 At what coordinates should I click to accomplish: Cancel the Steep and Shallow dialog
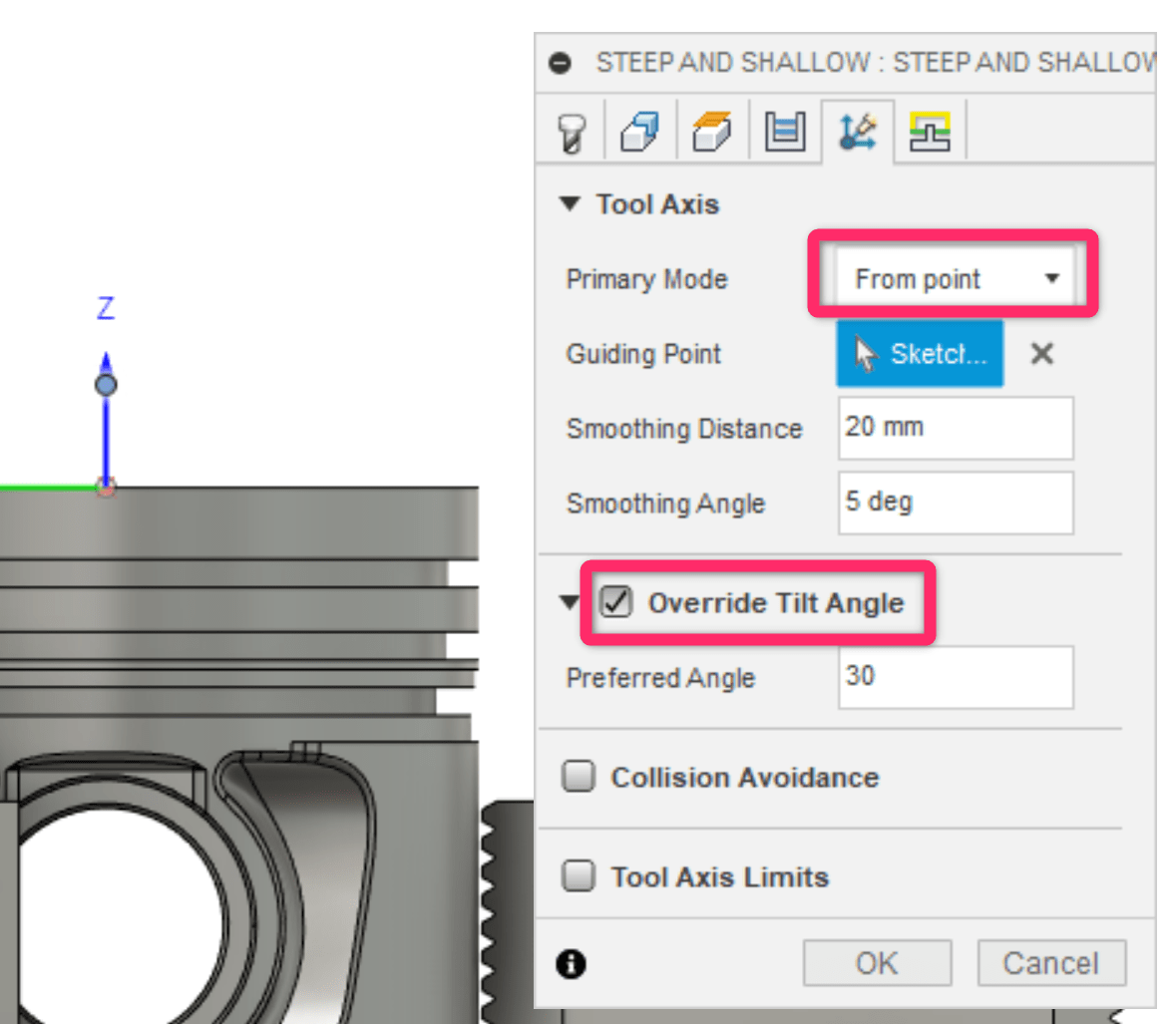pyautogui.click(x=1051, y=962)
